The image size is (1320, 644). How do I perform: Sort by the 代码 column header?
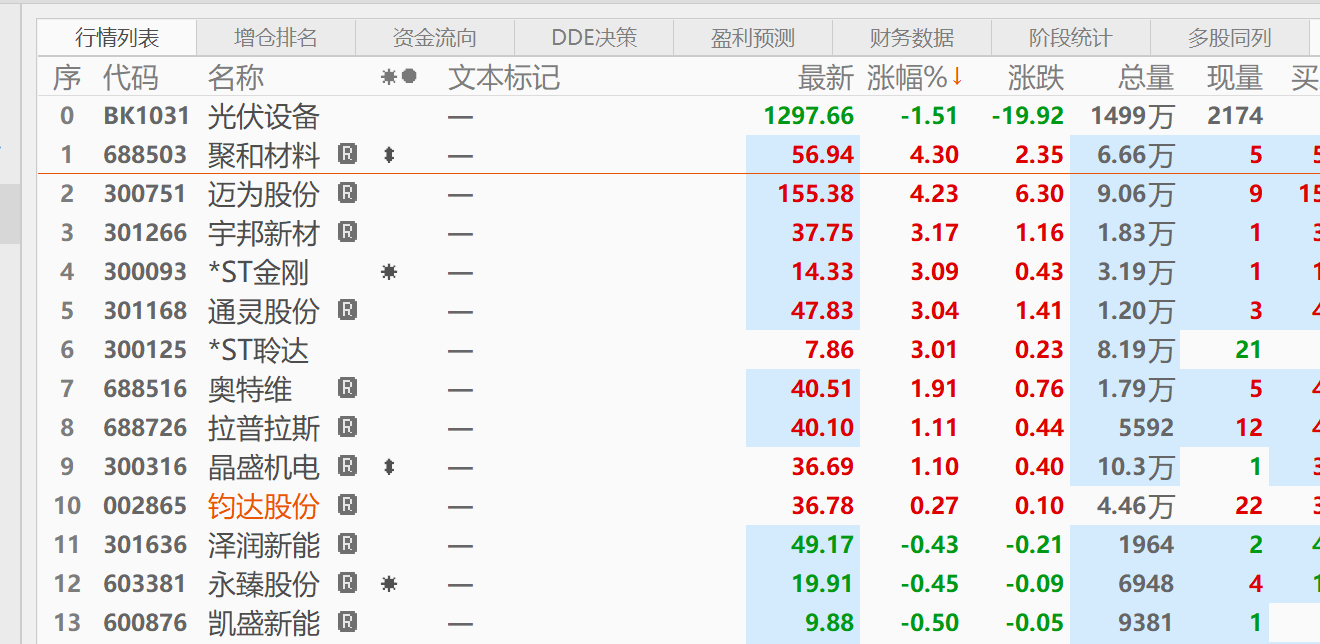[130, 77]
